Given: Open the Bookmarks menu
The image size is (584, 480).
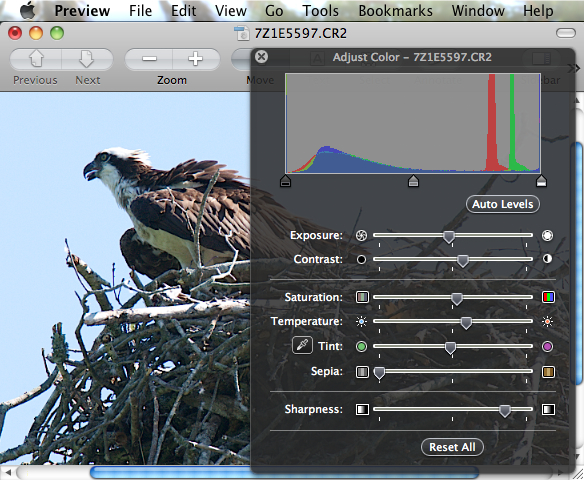Looking at the screenshot, I should (396, 10).
